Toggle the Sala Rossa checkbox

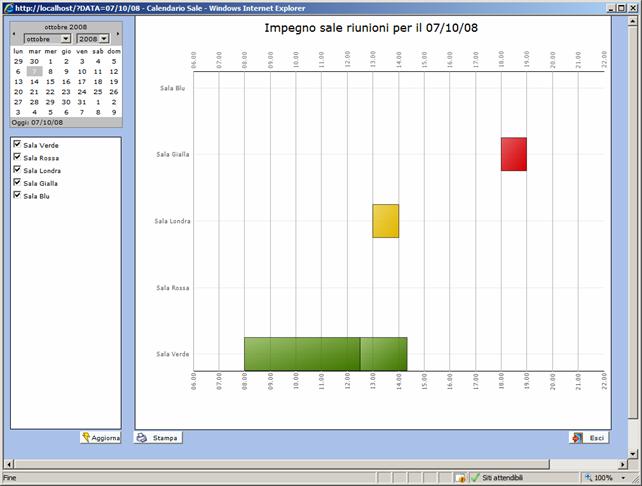[17, 157]
